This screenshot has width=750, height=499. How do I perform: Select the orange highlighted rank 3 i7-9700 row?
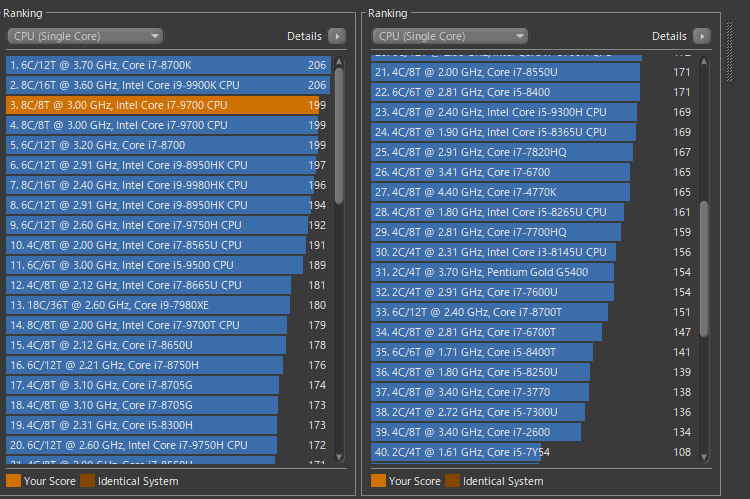pyautogui.click(x=168, y=105)
